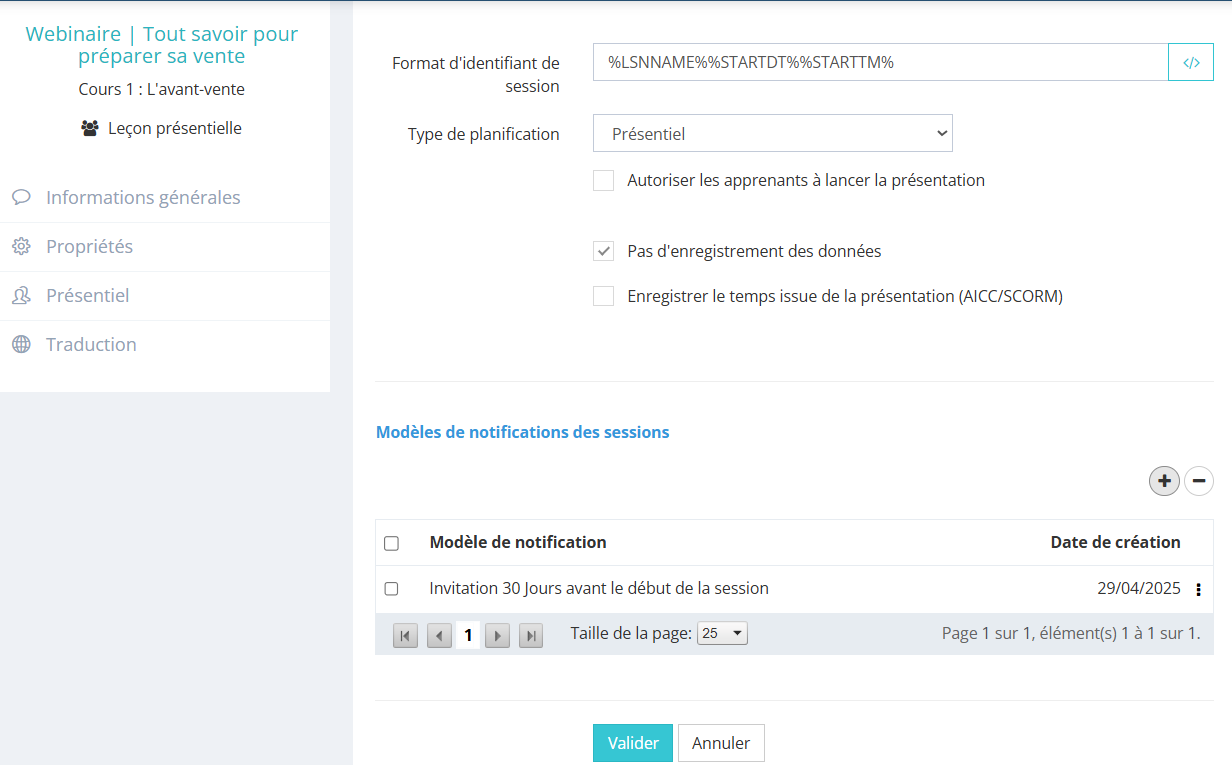Jump to last page of notification list
1232x765 pixels.
pyautogui.click(x=531, y=635)
